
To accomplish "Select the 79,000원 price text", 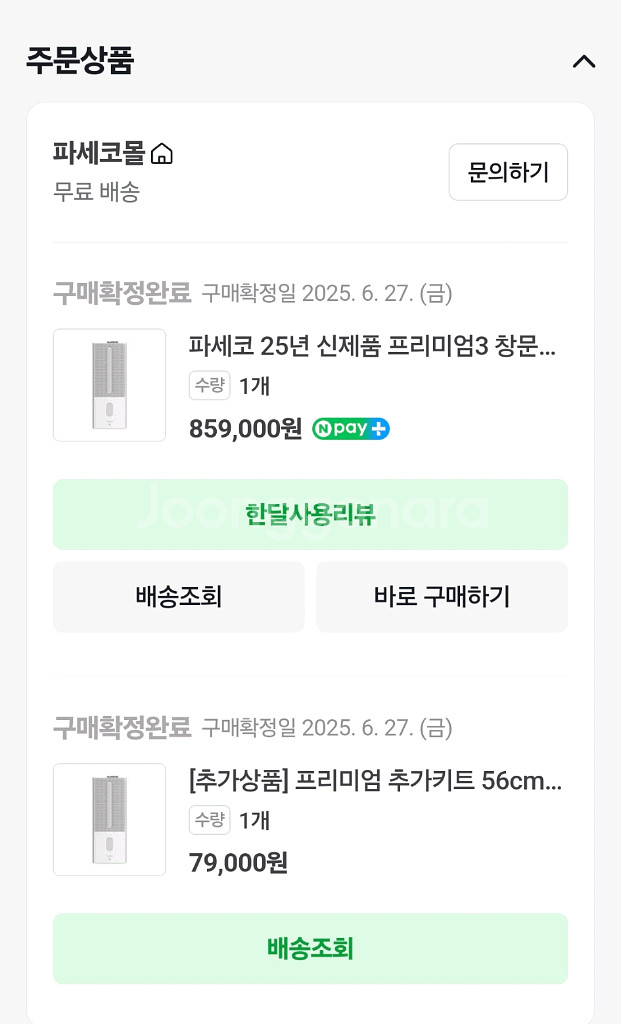I will pyautogui.click(x=238, y=862).
